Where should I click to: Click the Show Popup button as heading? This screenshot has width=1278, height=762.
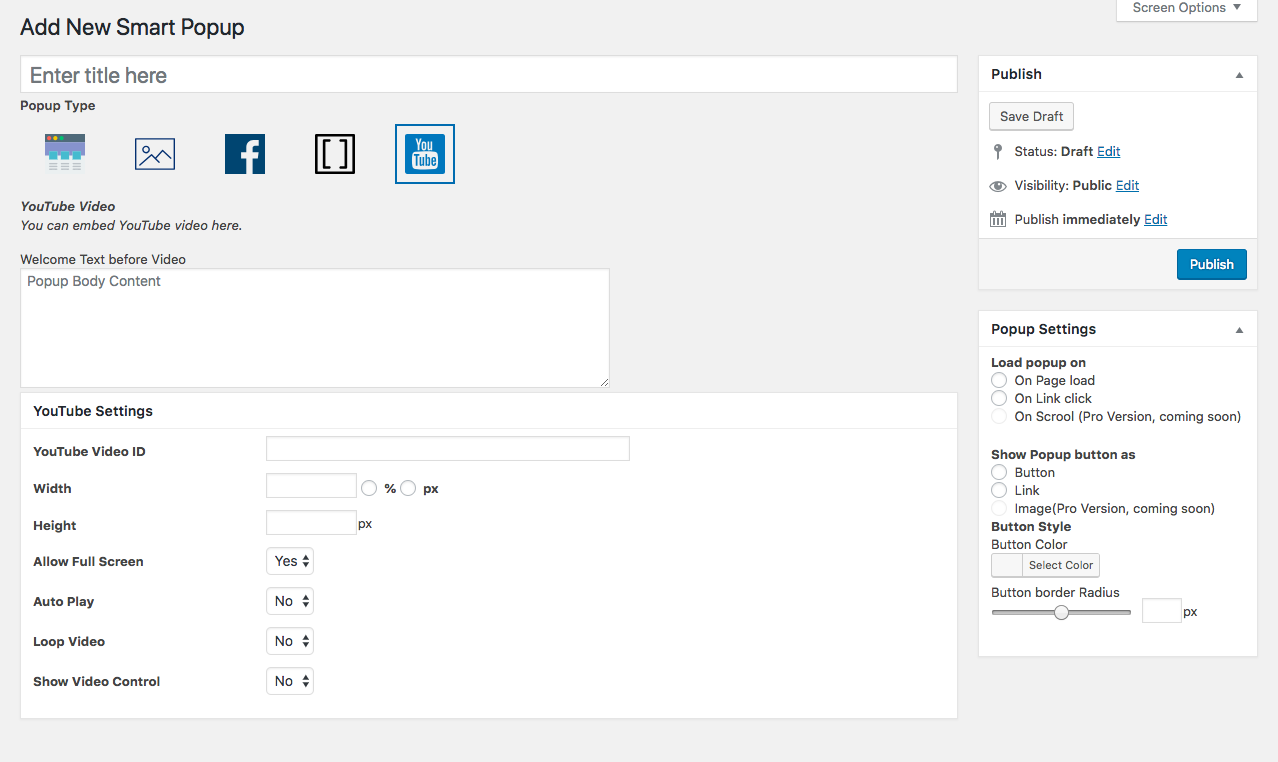click(x=1063, y=455)
